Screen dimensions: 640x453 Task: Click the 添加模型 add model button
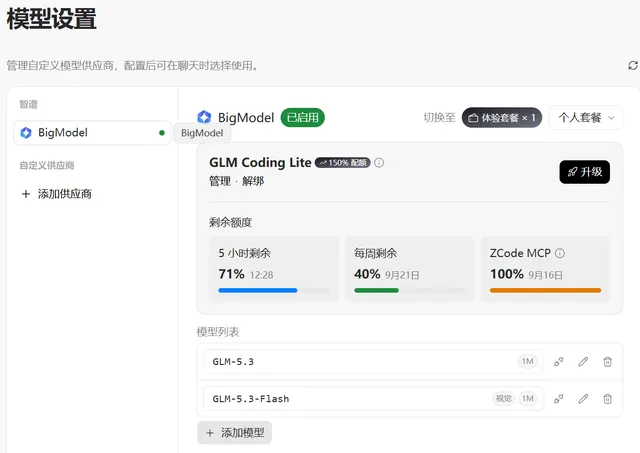pyautogui.click(x=235, y=433)
